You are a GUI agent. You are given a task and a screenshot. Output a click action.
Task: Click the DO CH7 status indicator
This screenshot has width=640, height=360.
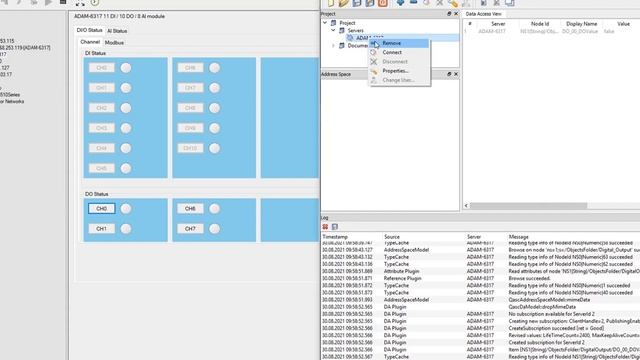click(x=215, y=229)
